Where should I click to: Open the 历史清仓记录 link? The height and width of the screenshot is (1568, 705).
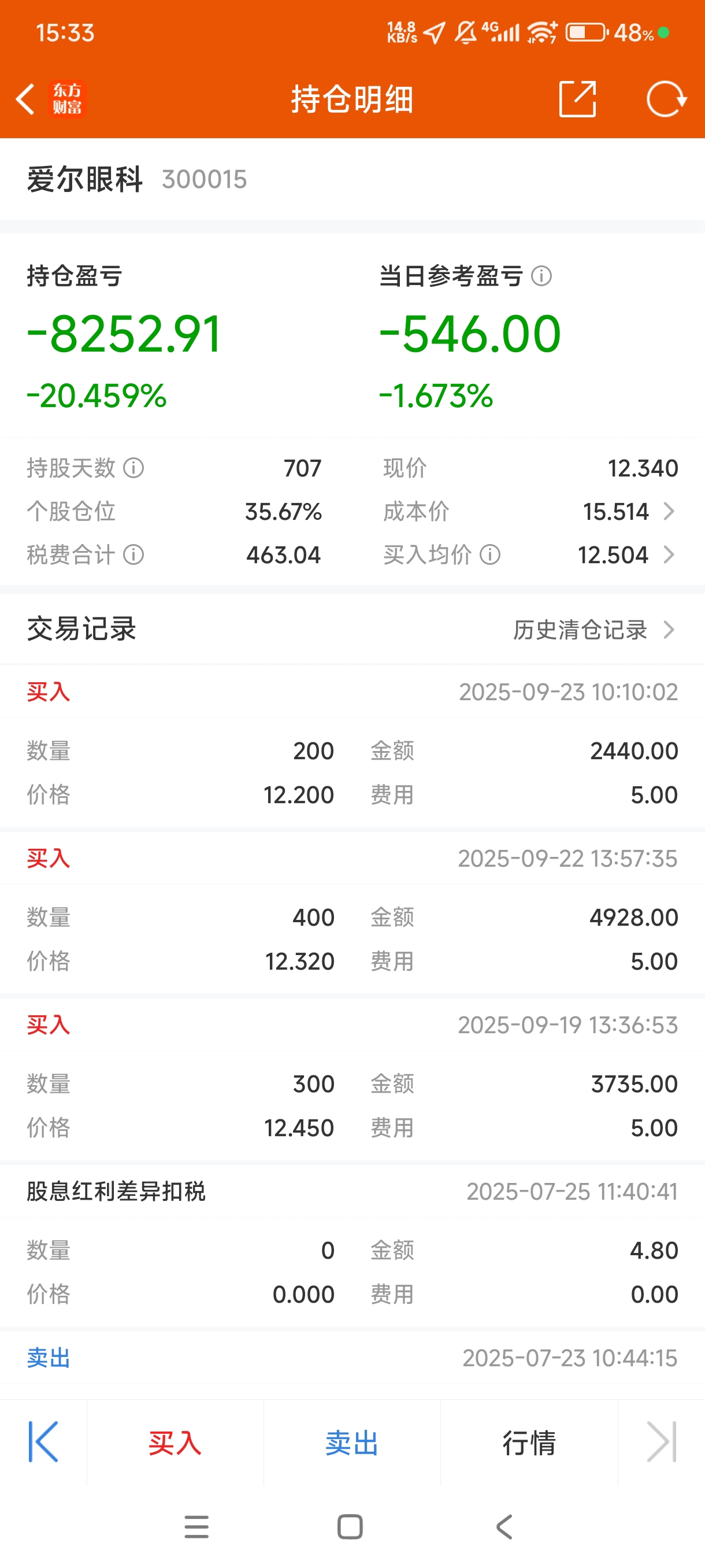coord(580,630)
